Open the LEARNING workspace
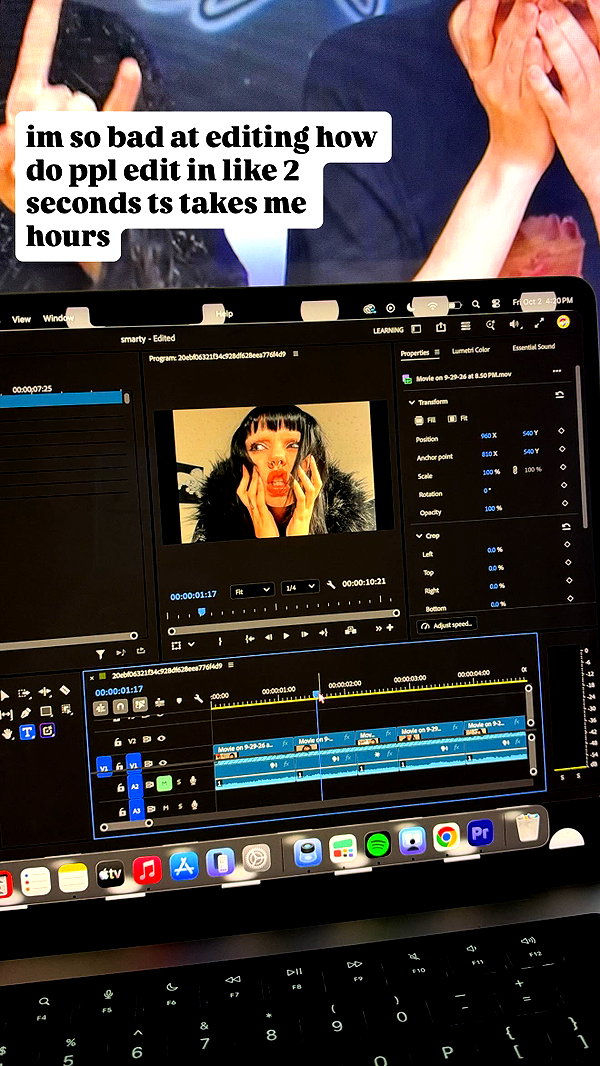Viewport: 600px width, 1066px height. 388,330
